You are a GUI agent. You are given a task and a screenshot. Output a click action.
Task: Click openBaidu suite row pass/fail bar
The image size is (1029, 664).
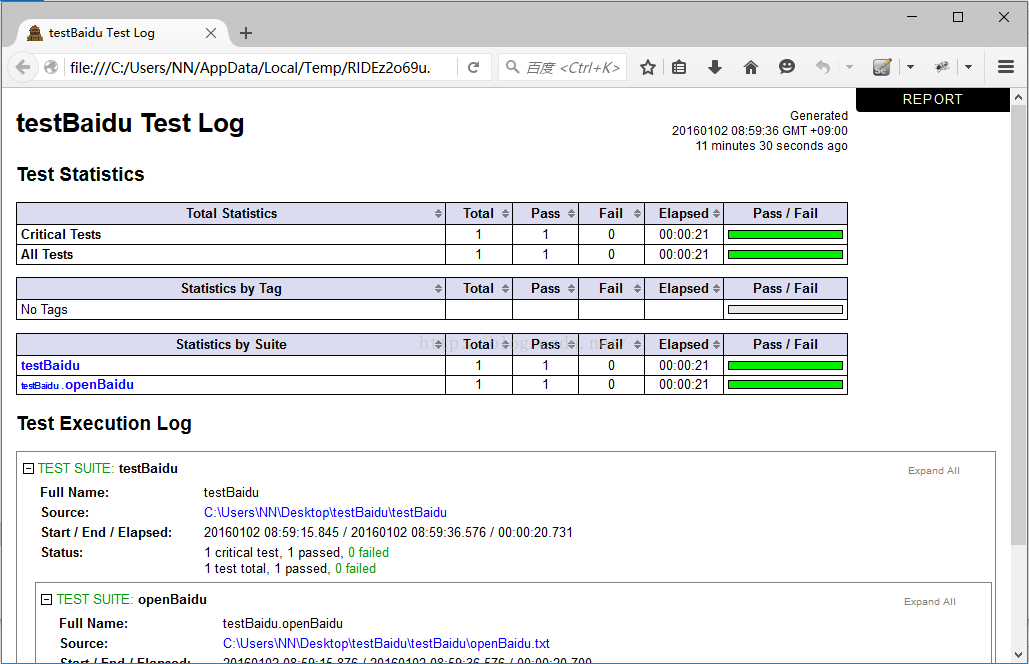(786, 384)
